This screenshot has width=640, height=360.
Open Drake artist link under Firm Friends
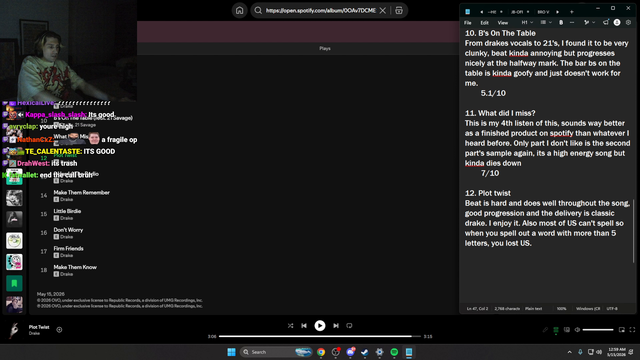[x=67, y=256]
